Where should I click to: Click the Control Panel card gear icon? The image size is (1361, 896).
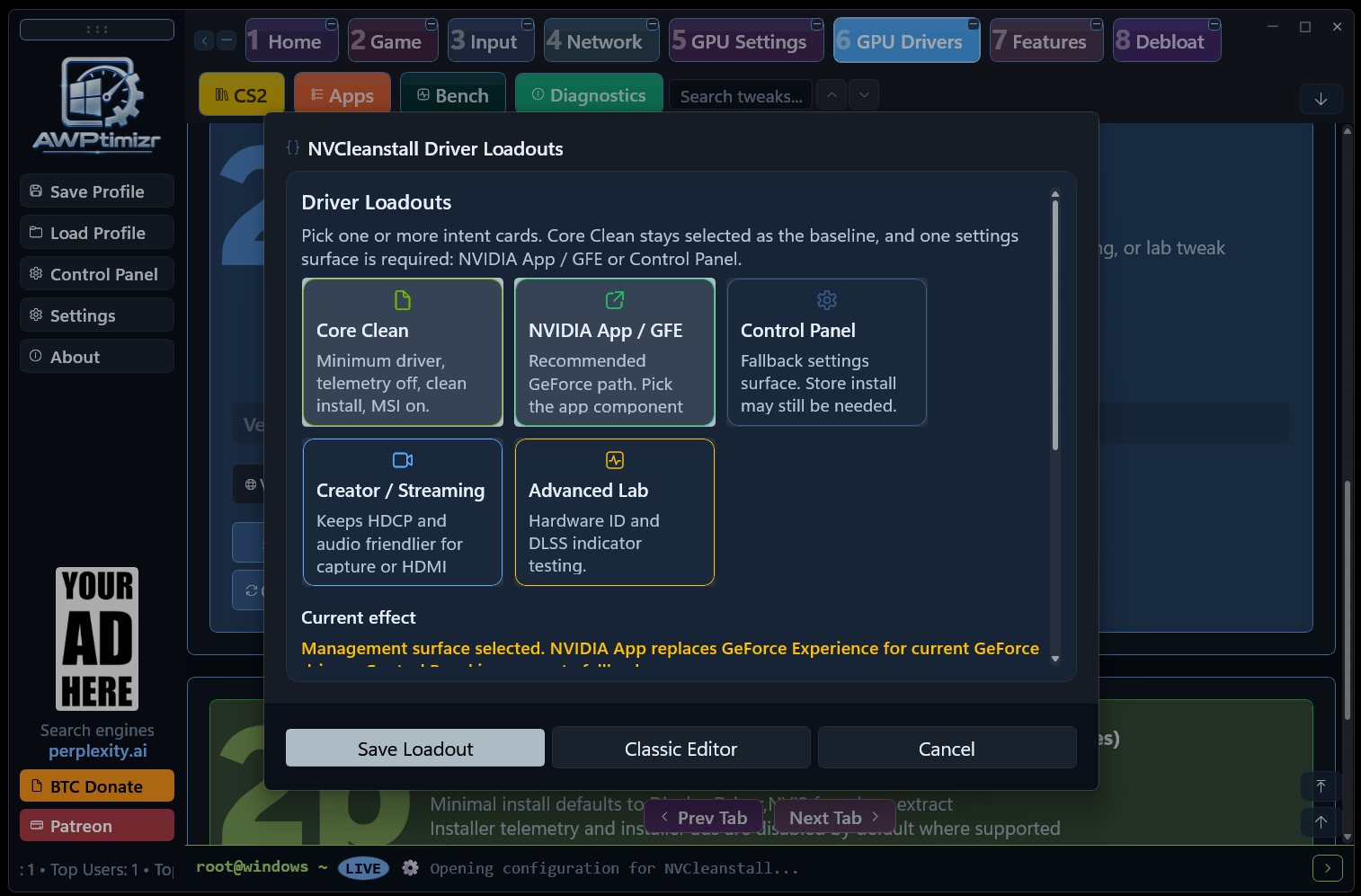(x=827, y=299)
